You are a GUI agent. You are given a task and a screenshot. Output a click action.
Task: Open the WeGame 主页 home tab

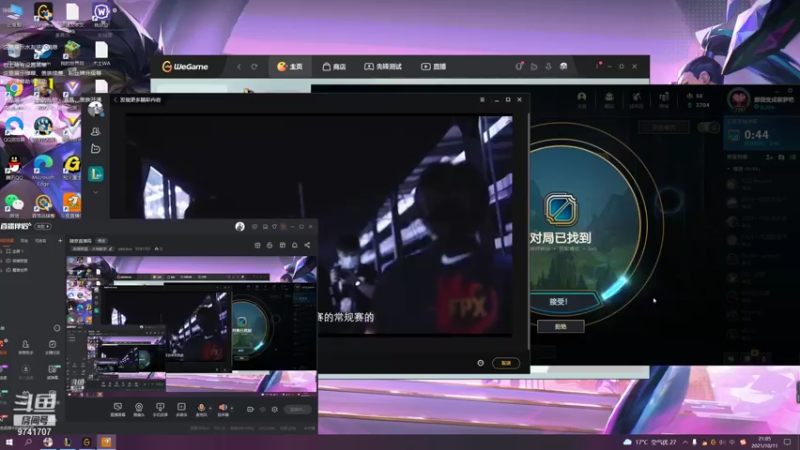pos(290,67)
